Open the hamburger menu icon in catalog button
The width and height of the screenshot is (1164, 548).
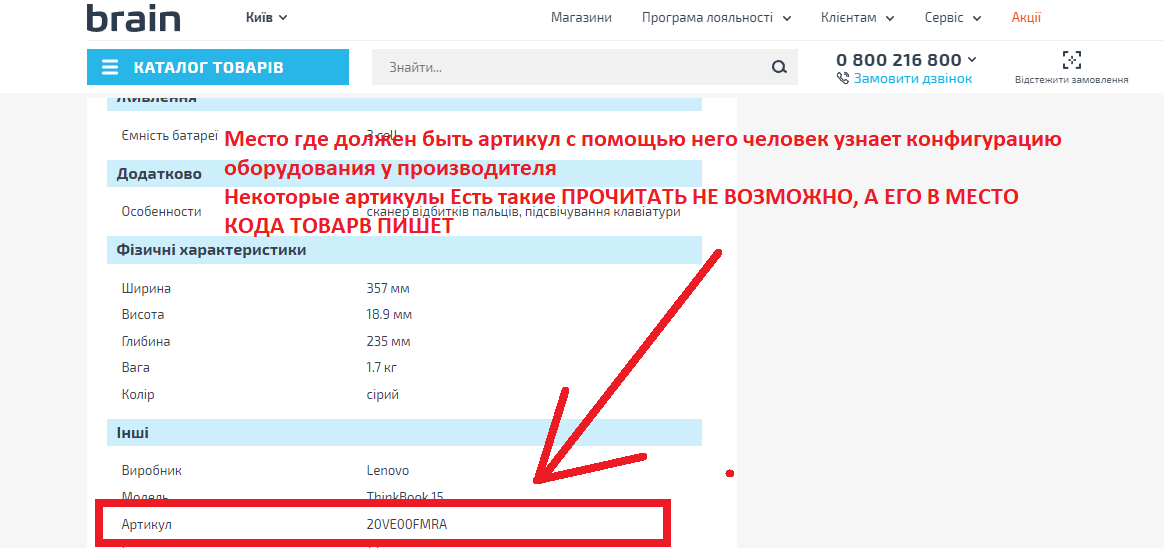point(110,68)
